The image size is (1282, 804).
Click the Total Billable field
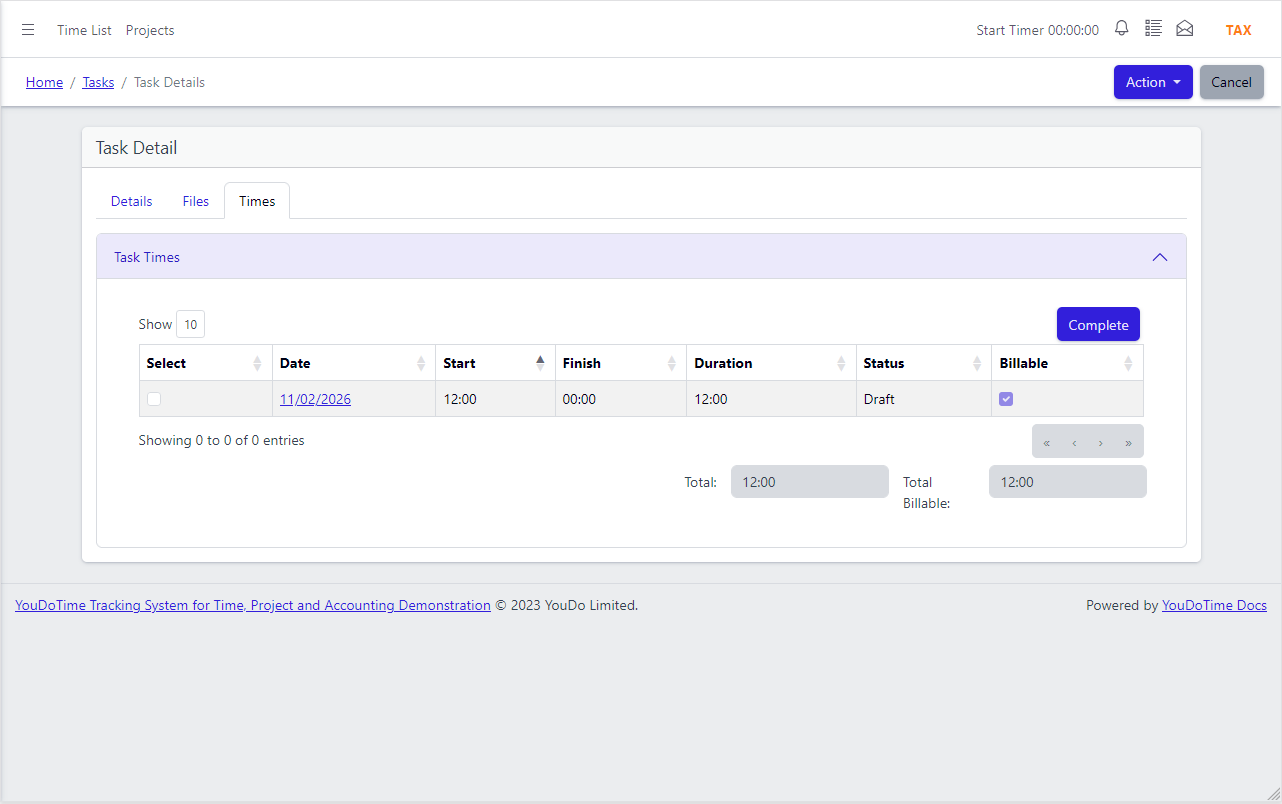pos(1068,482)
